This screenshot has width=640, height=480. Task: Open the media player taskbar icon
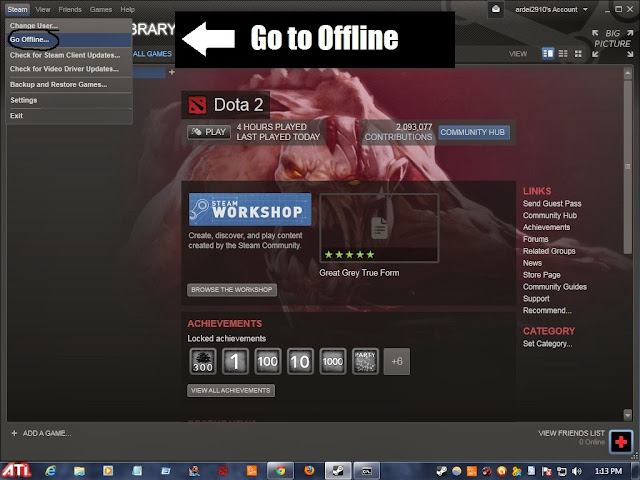(108, 471)
